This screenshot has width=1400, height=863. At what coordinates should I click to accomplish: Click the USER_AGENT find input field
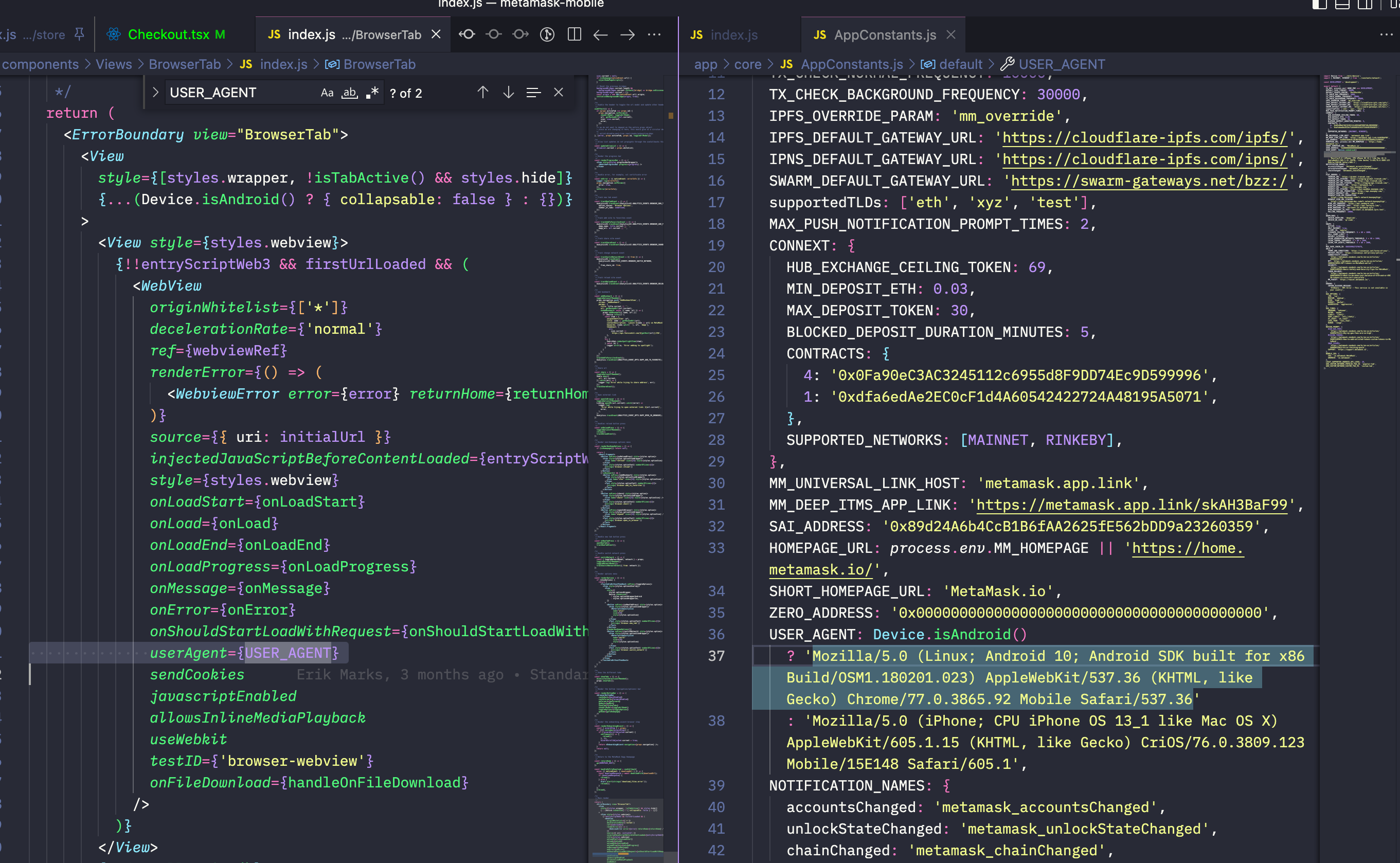click(240, 93)
